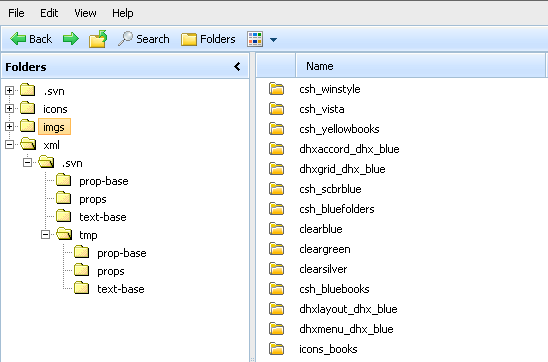
Task: Open the Edit menu
Action: pos(49,13)
